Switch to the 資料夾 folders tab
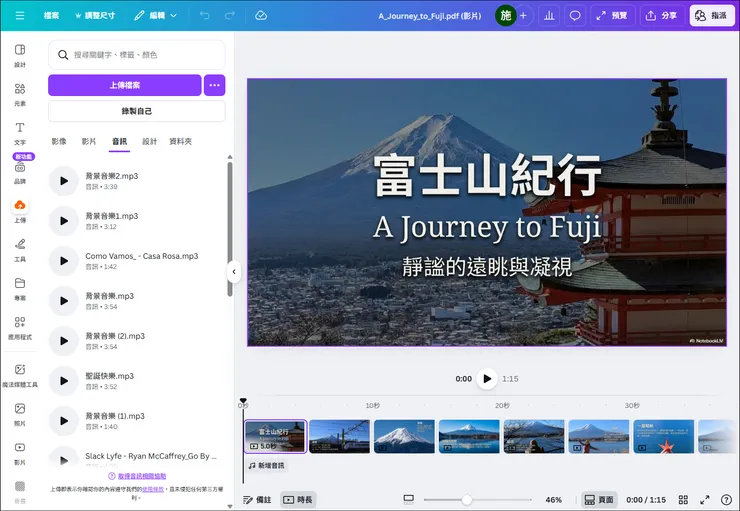This screenshot has height=511, width=740. [181, 141]
